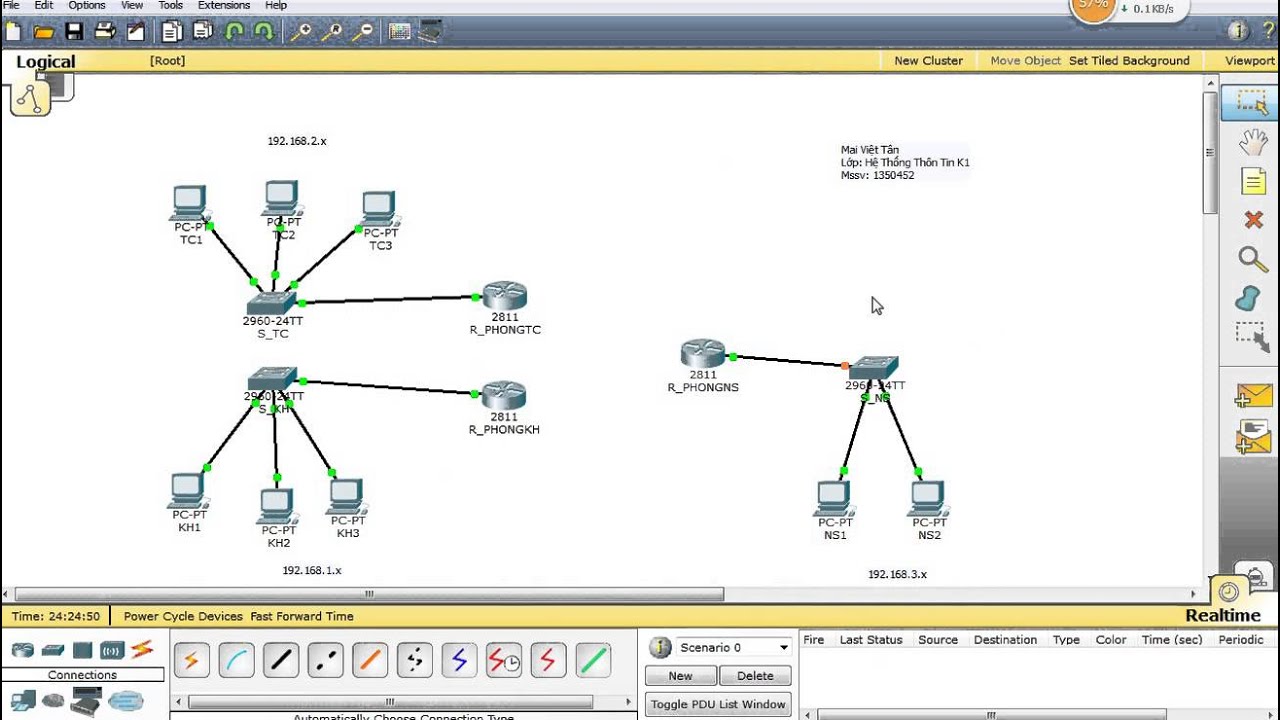Screen dimensions: 1280x720
Task: Pick Serial DCE cable with clock
Action: 504,660
